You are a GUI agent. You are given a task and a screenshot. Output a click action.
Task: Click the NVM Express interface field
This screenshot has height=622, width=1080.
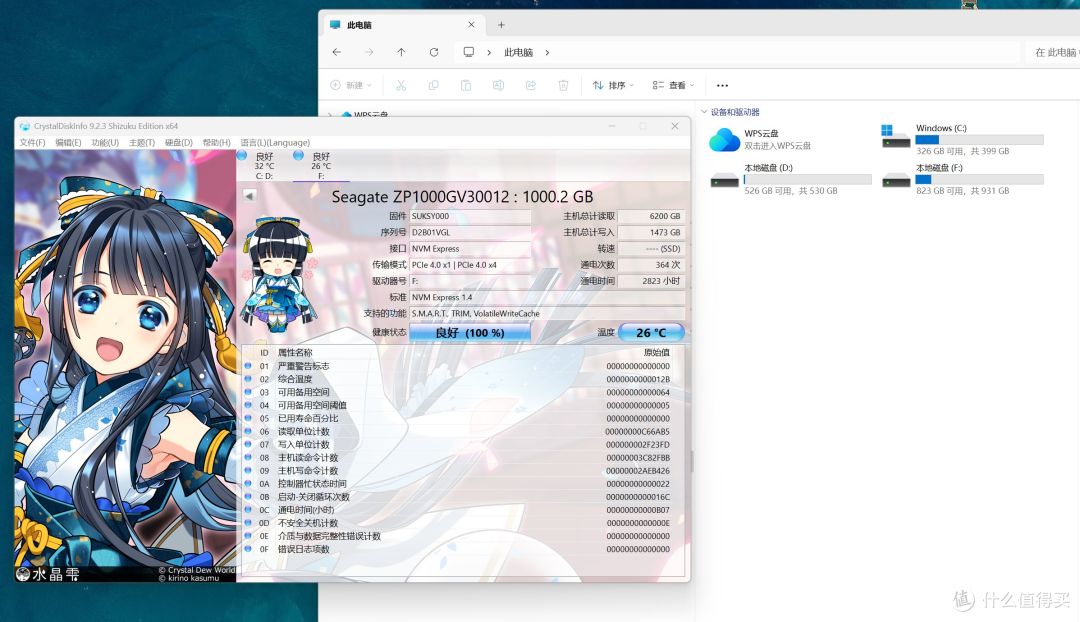[470, 249]
